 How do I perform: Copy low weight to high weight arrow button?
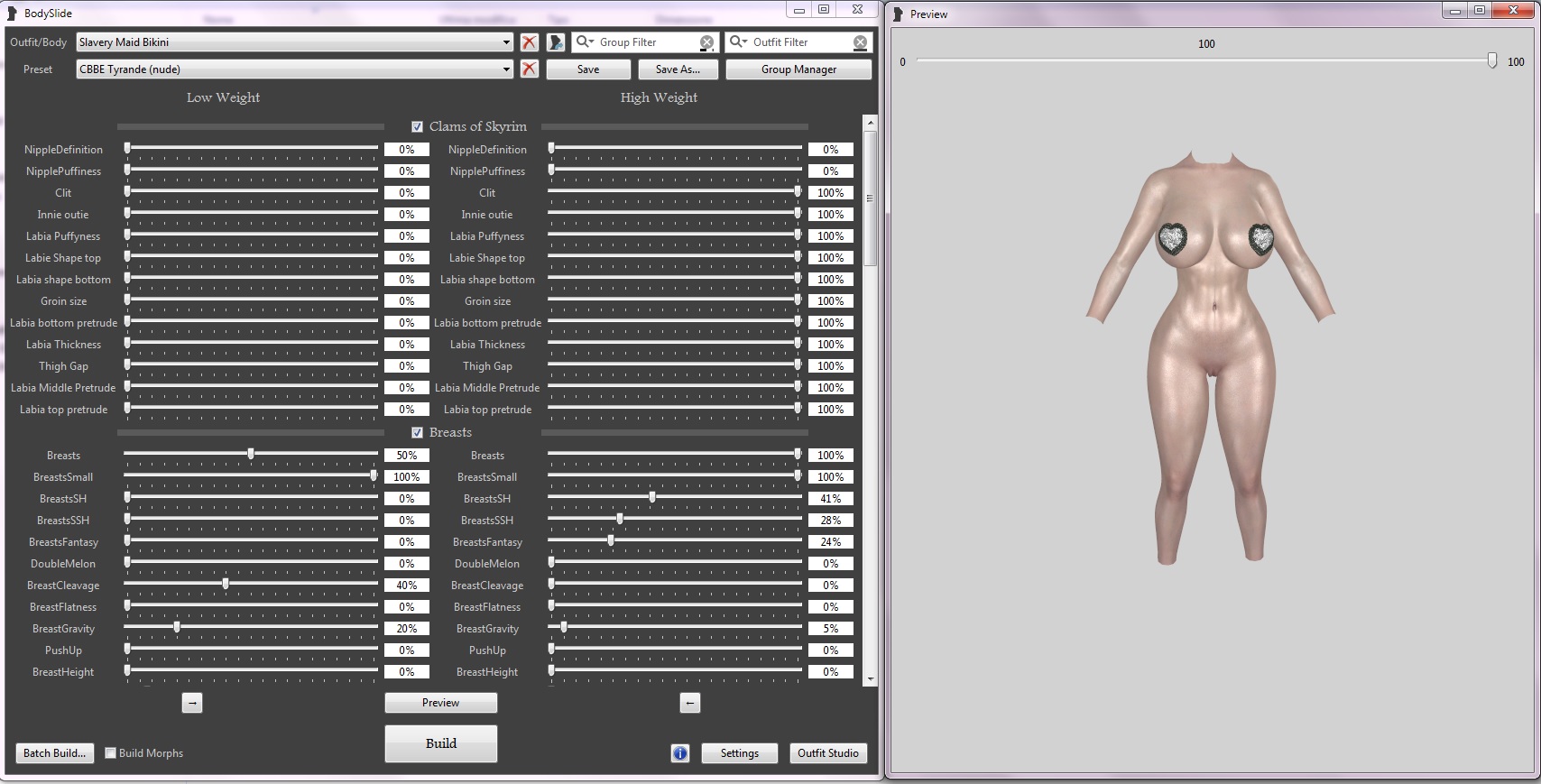click(x=192, y=703)
